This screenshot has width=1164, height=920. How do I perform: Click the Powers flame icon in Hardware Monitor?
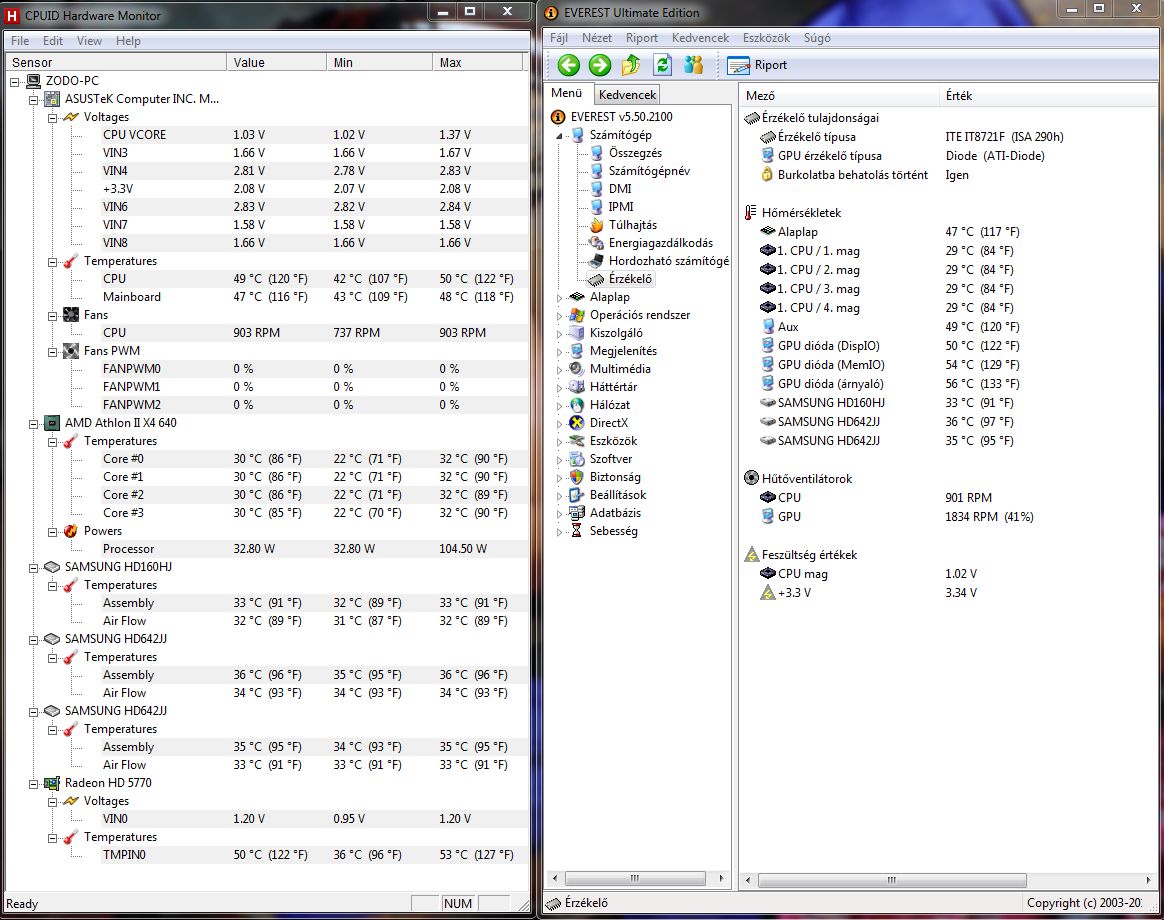point(71,531)
